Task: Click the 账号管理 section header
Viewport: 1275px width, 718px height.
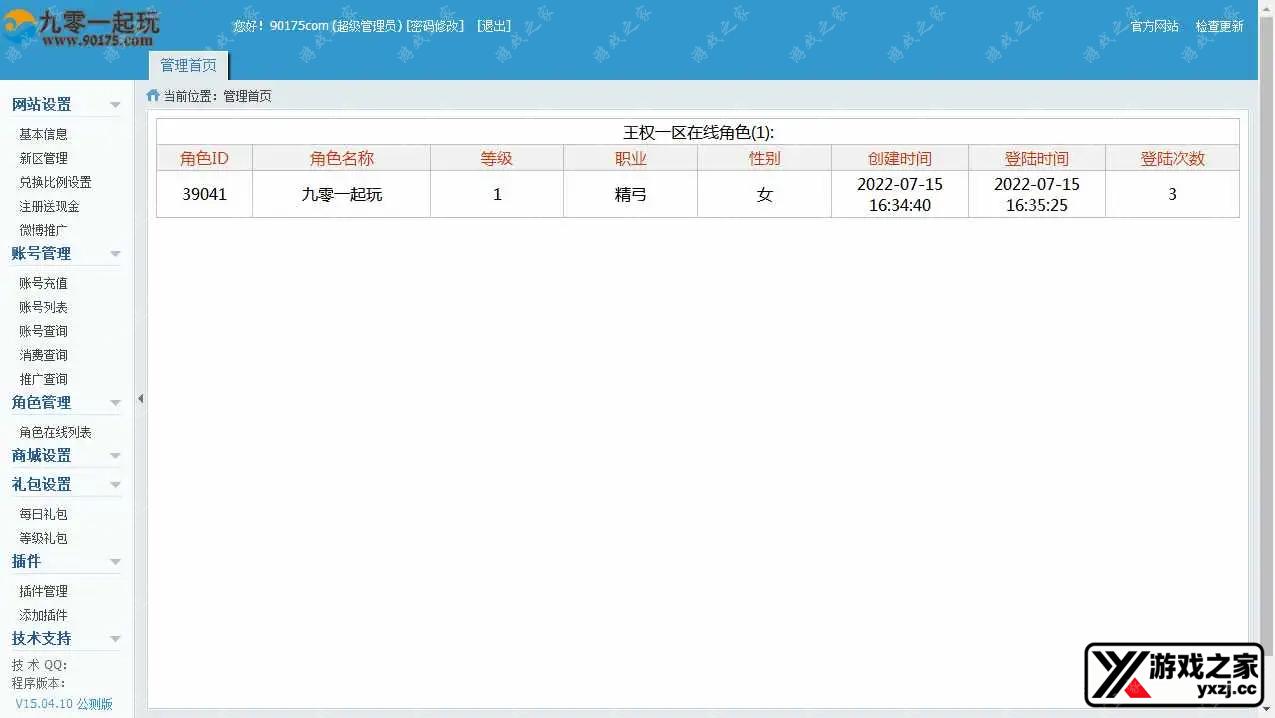Action: tap(42, 254)
